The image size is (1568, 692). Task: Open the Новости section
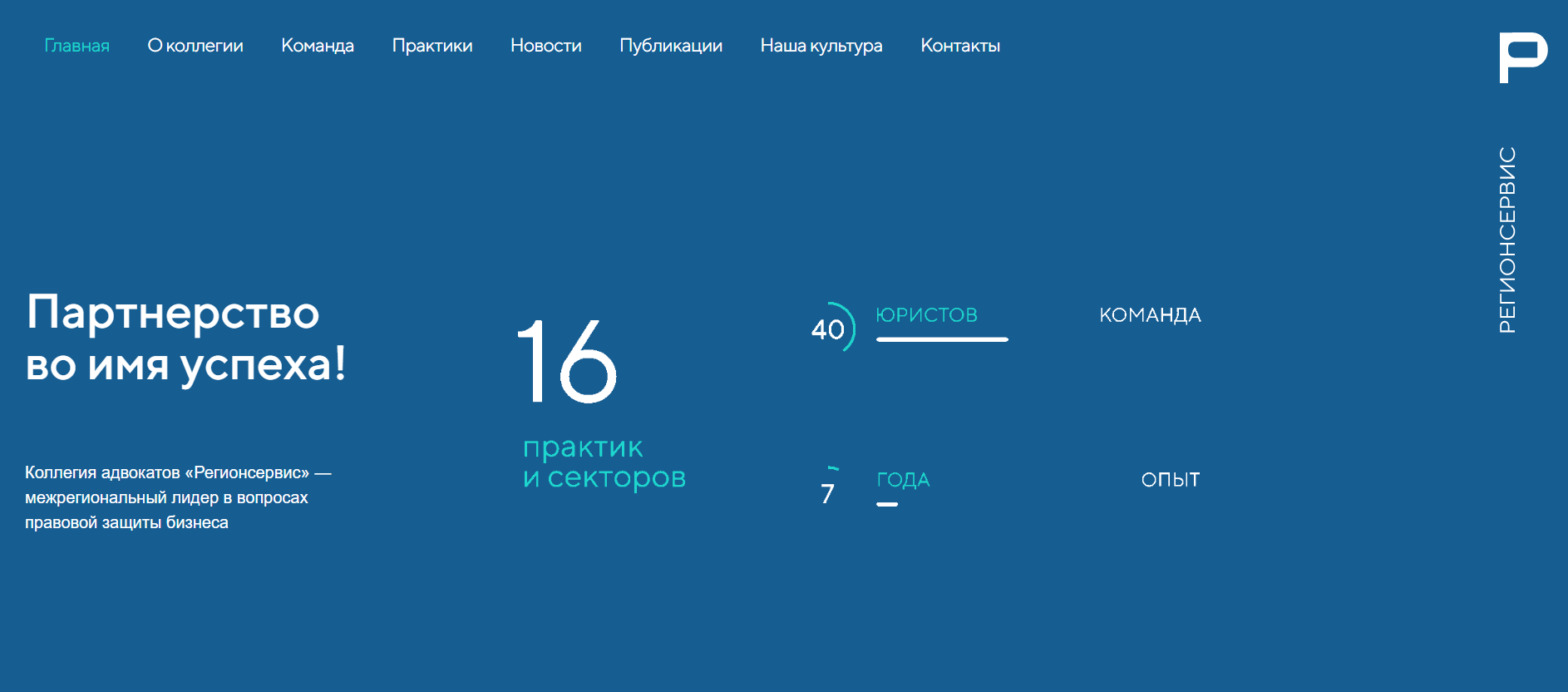tap(546, 46)
